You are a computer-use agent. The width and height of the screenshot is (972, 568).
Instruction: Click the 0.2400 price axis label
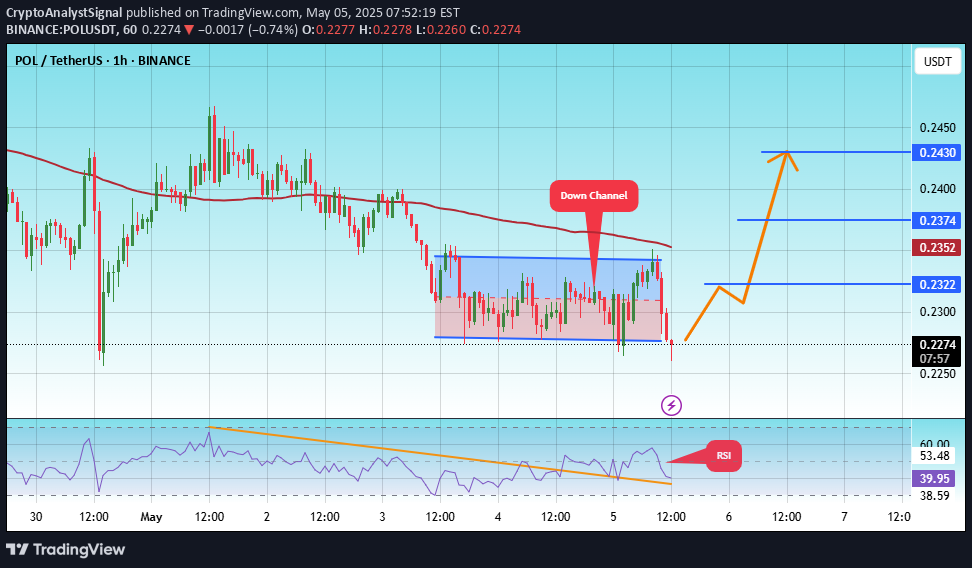[x=937, y=189]
